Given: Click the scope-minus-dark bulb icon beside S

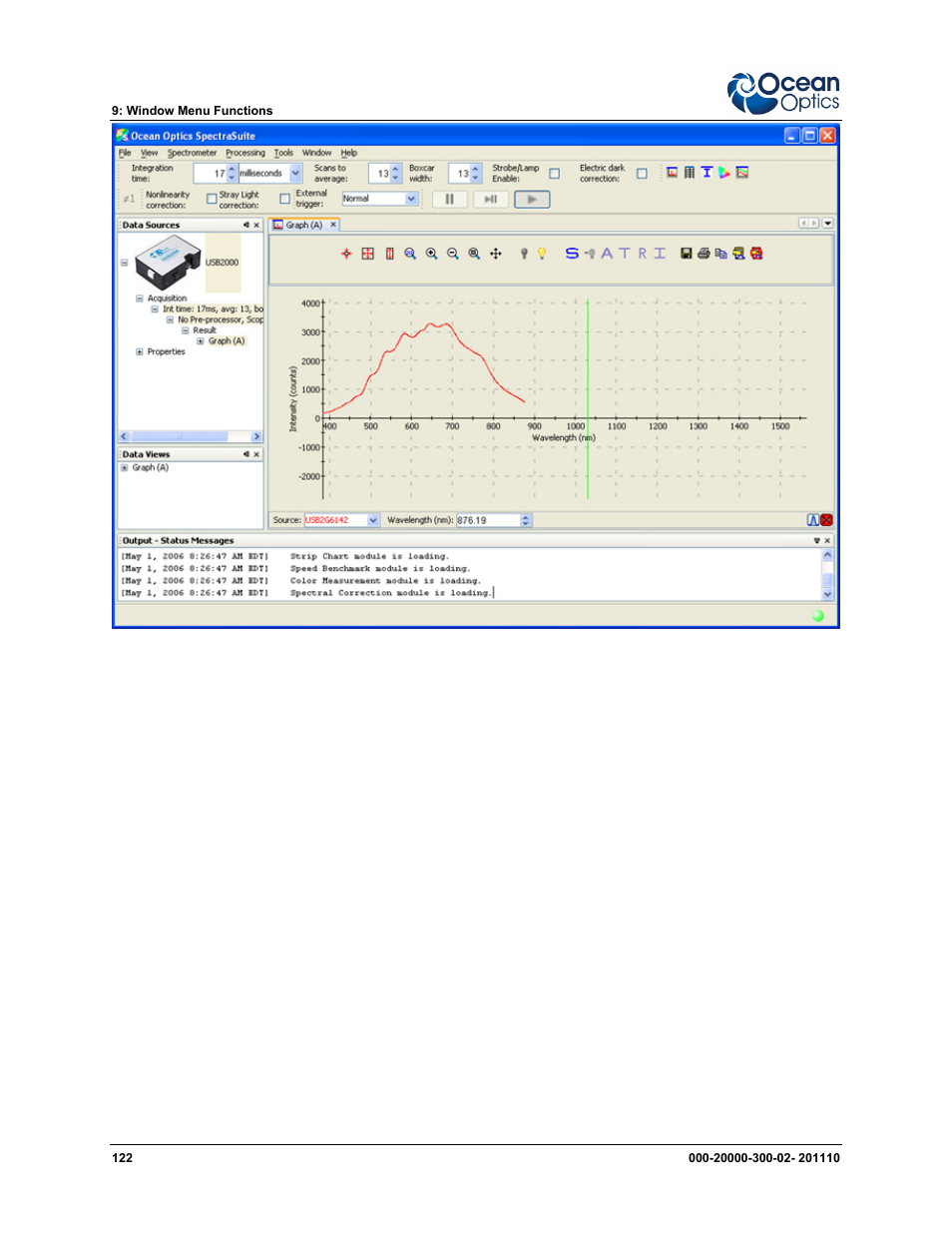Looking at the screenshot, I should (x=590, y=254).
